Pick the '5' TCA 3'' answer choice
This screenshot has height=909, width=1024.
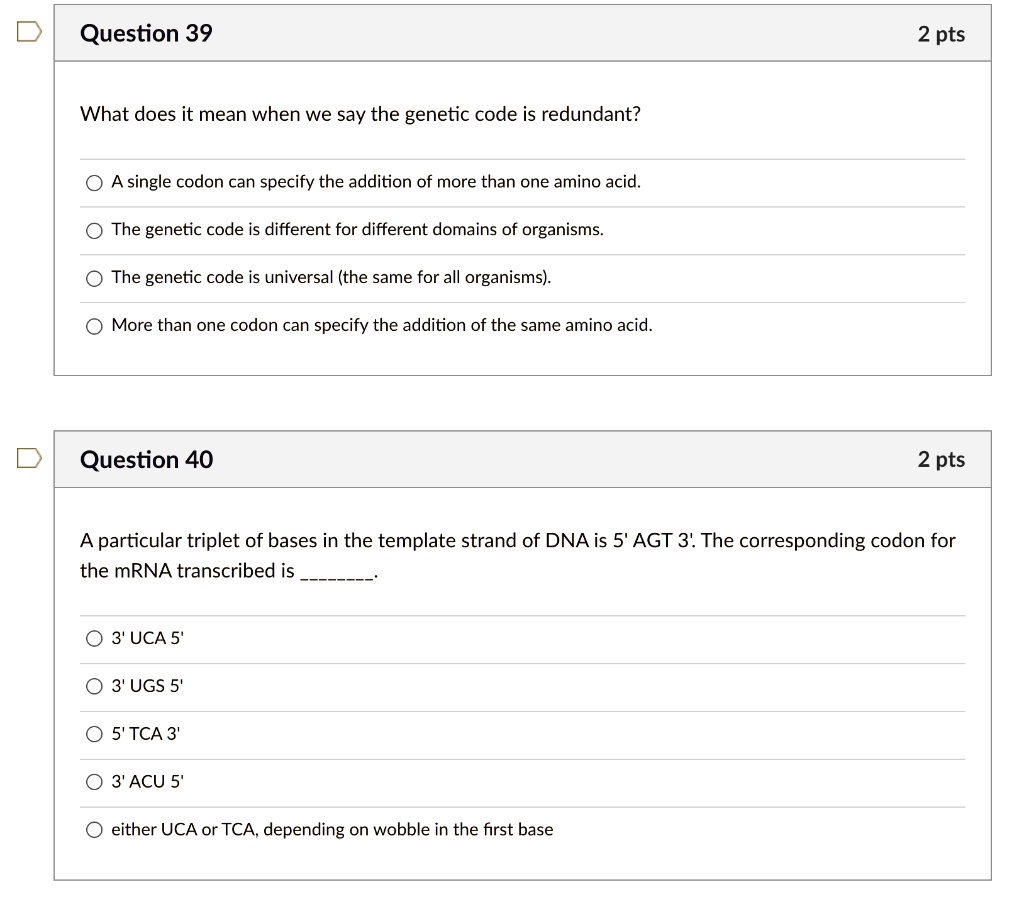point(94,734)
